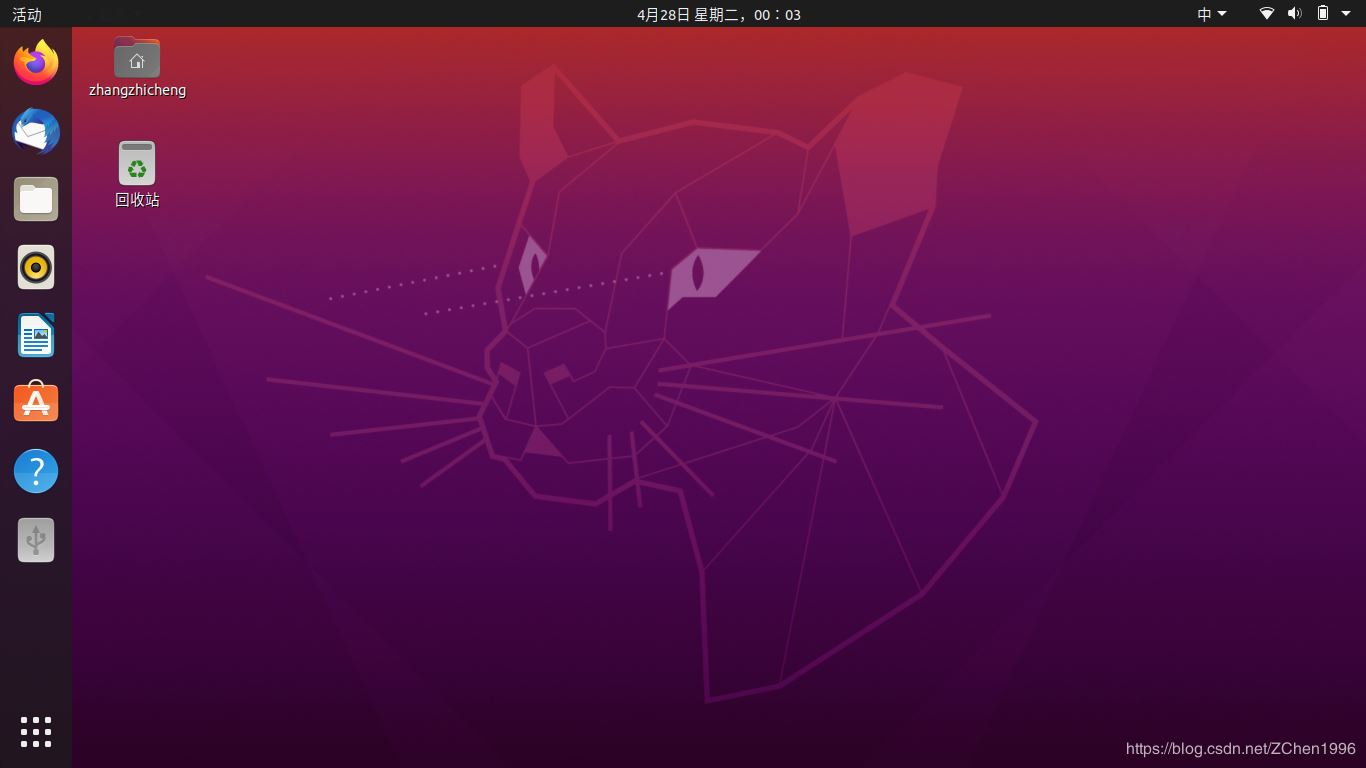The image size is (1366, 768).
Task: Open the Help icon in dock
Action: 36,471
